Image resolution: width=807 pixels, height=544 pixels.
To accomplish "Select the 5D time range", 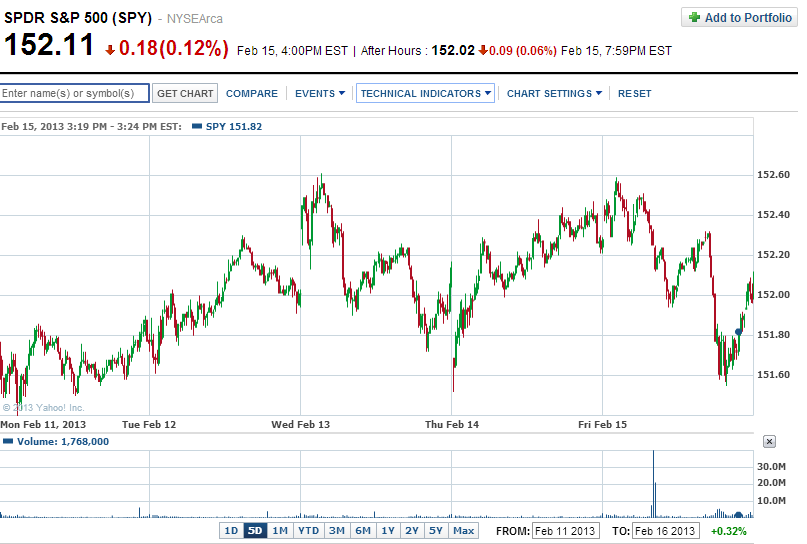I will [255, 531].
